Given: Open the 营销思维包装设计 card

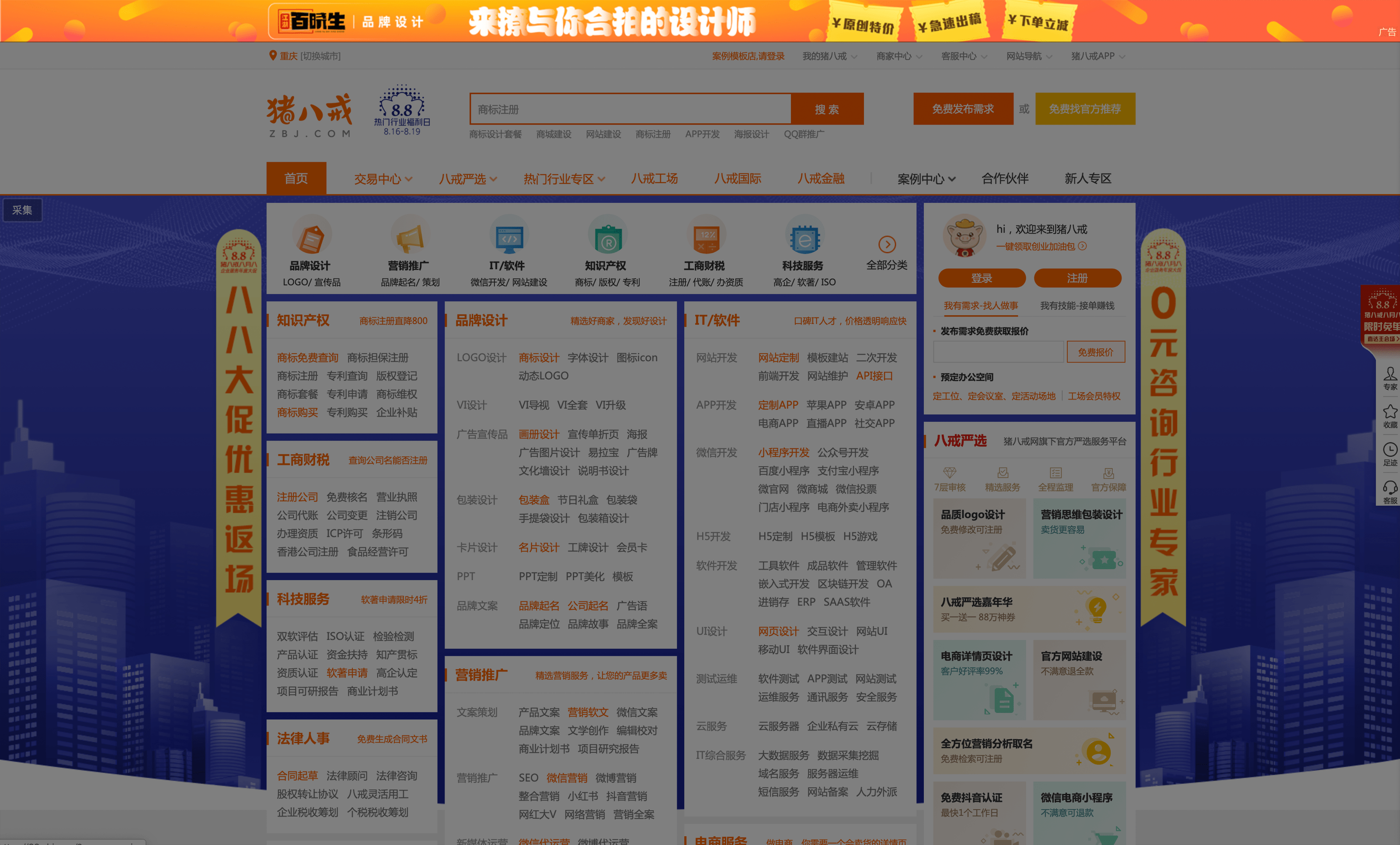Looking at the screenshot, I should pyautogui.click(x=1079, y=539).
